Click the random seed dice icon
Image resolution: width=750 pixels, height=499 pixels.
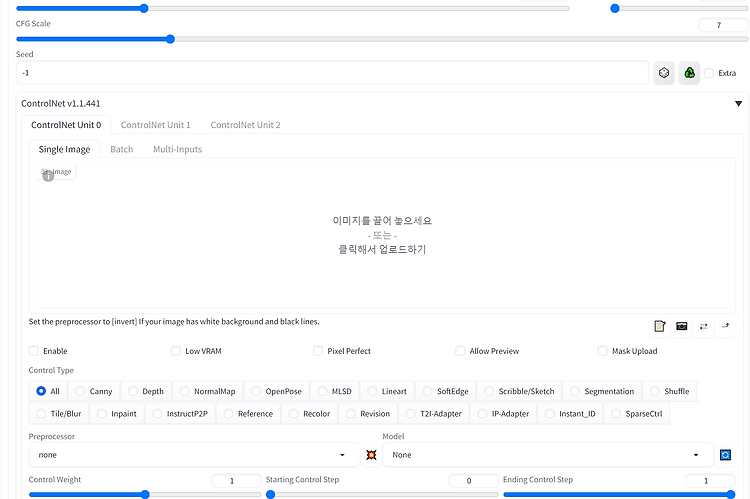[664, 73]
